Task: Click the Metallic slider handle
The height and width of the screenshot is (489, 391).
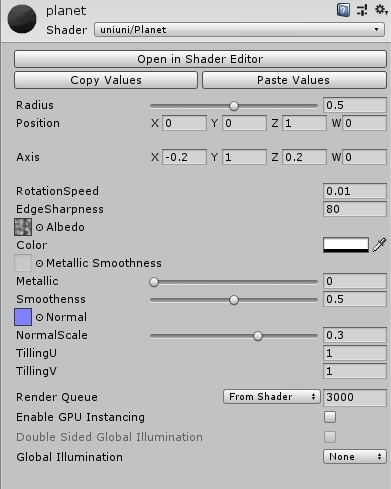Action: pos(154,282)
